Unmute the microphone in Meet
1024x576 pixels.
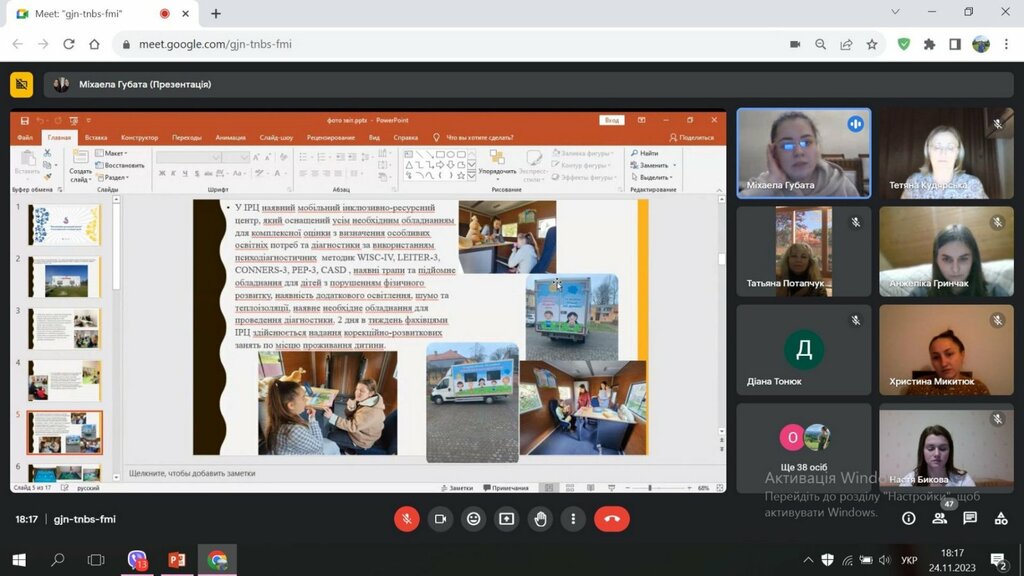[x=406, y=519]
